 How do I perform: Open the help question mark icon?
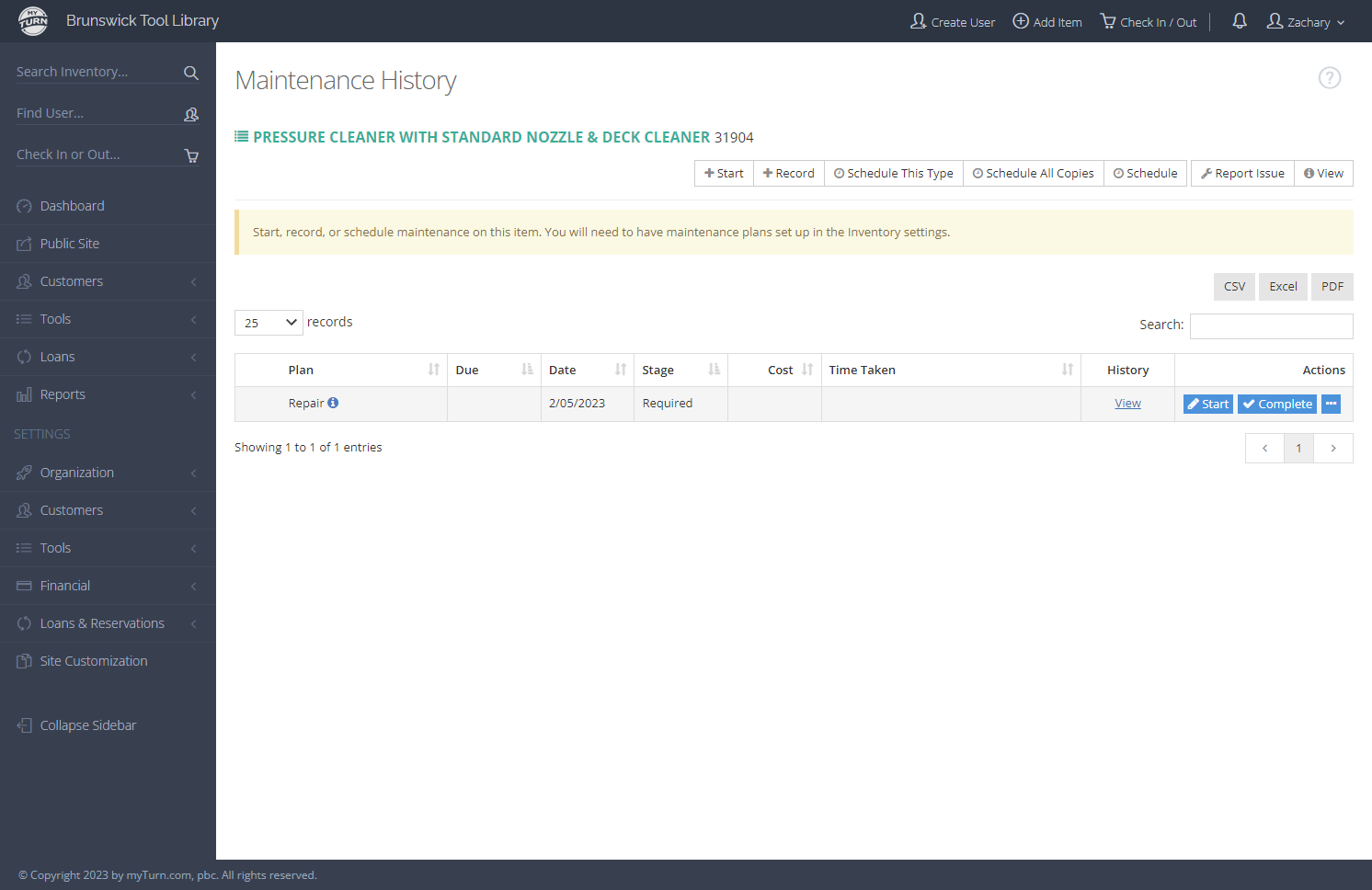[1330, 78]
